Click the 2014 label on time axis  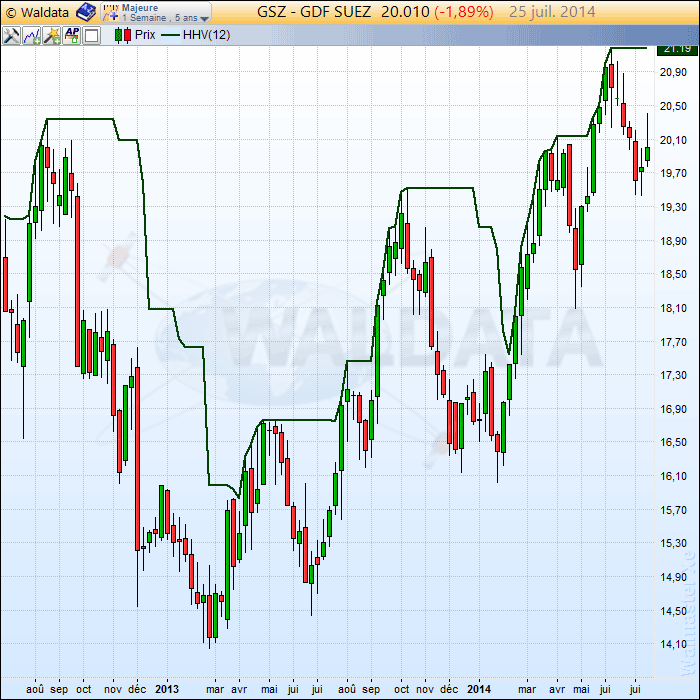(479, 689)
